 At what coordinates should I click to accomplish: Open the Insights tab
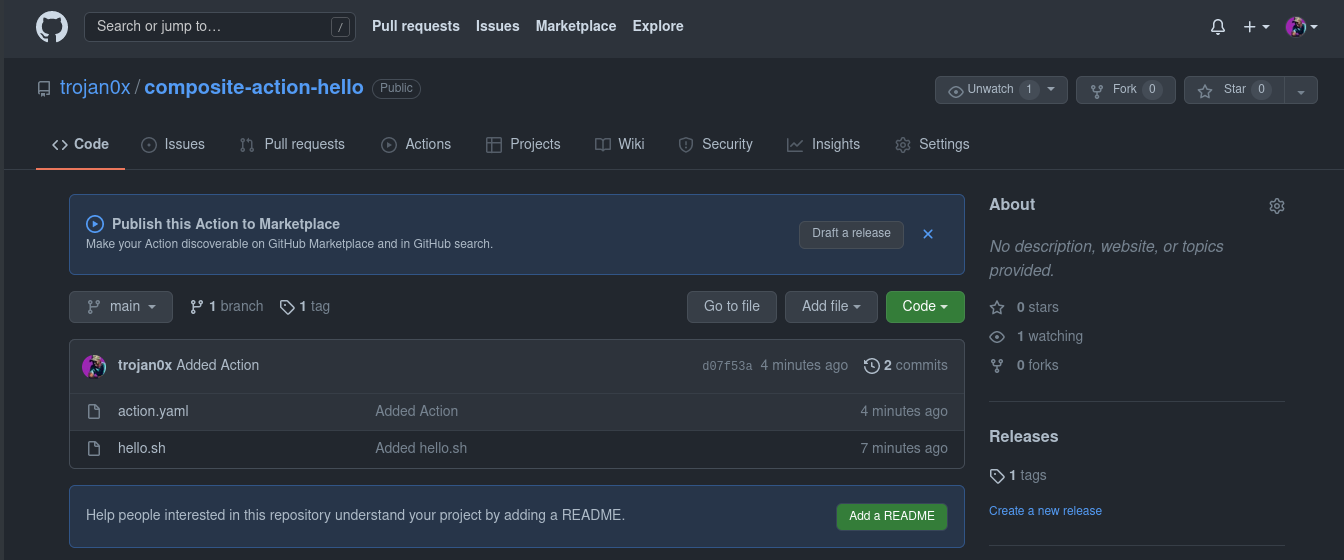(x=823, y=144)
